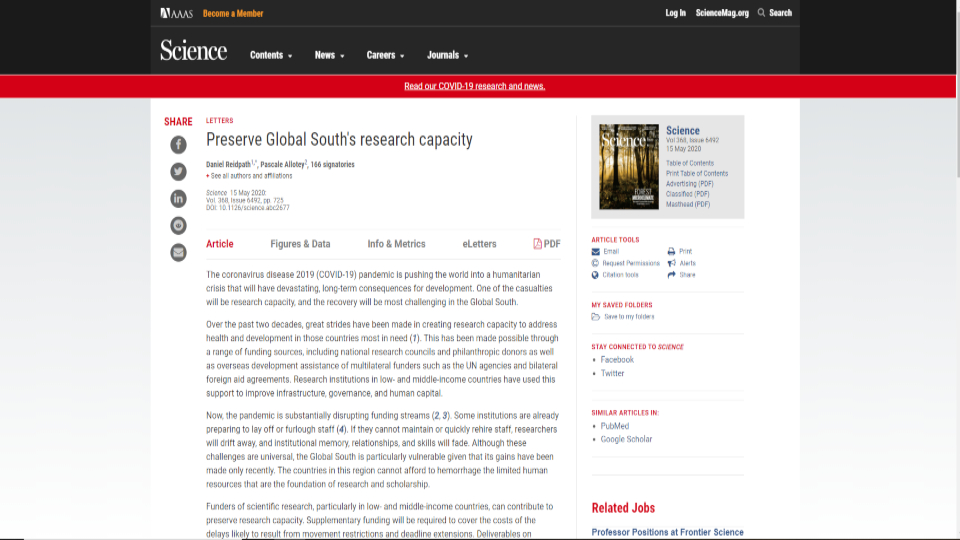Click reference 4 citation in text

pos(342,430)
